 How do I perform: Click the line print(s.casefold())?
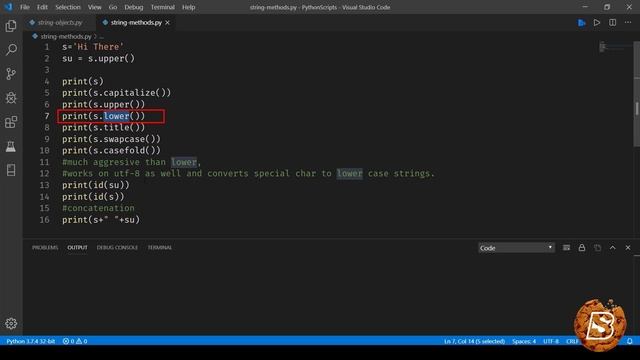(x=111, y=150)
